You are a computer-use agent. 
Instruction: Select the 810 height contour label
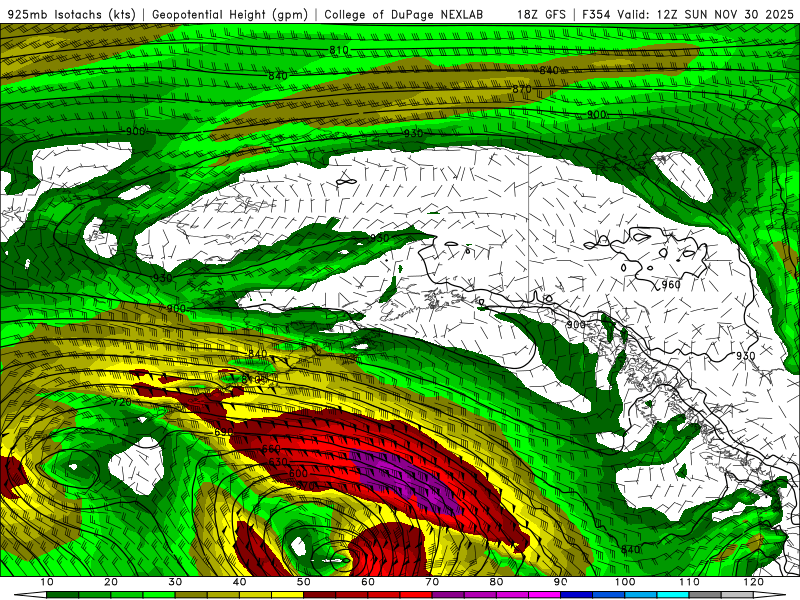coord(339,50)
